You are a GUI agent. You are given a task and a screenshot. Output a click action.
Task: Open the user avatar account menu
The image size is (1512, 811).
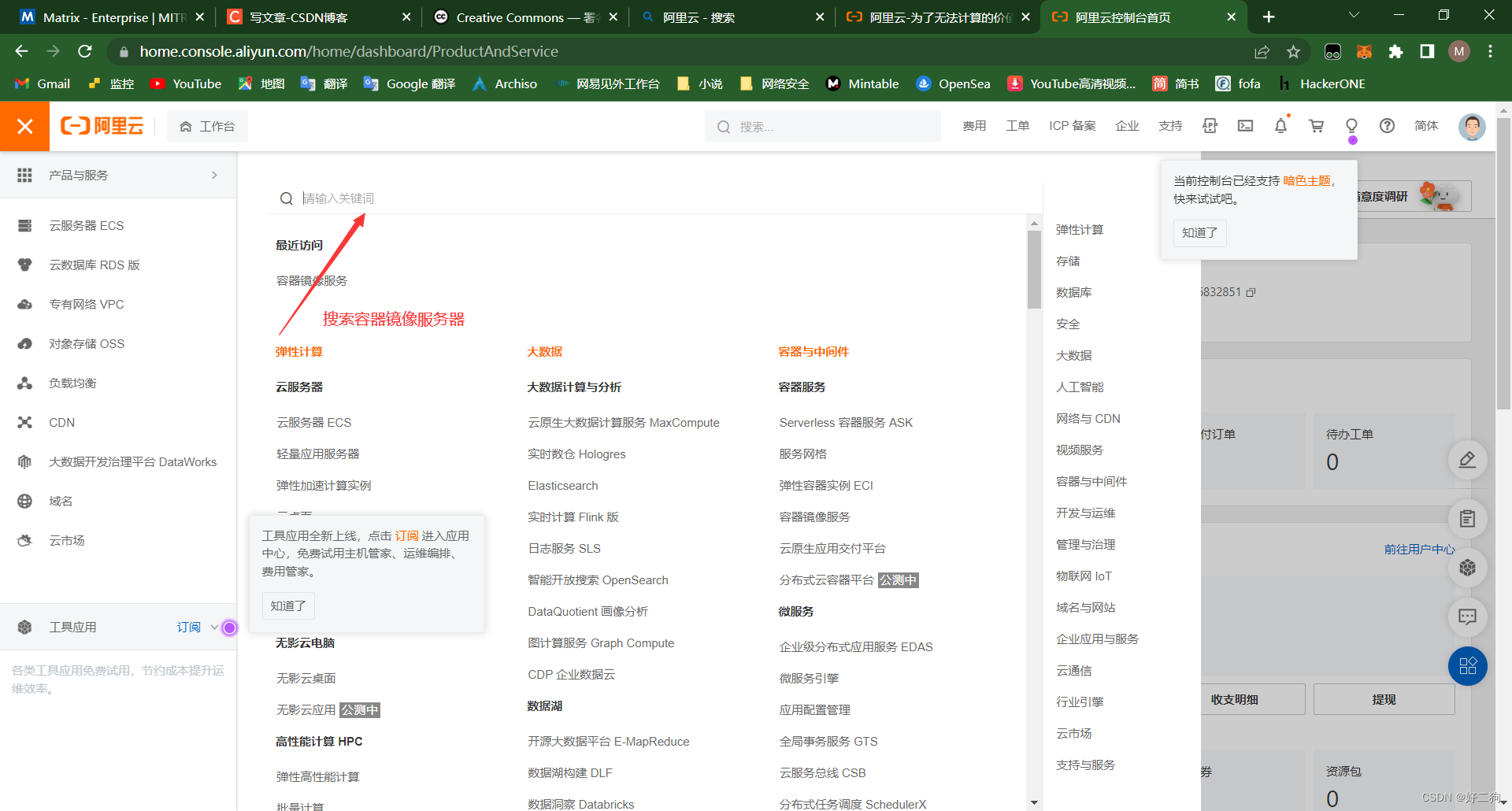pyautogui.click(x=1472, y=126)
